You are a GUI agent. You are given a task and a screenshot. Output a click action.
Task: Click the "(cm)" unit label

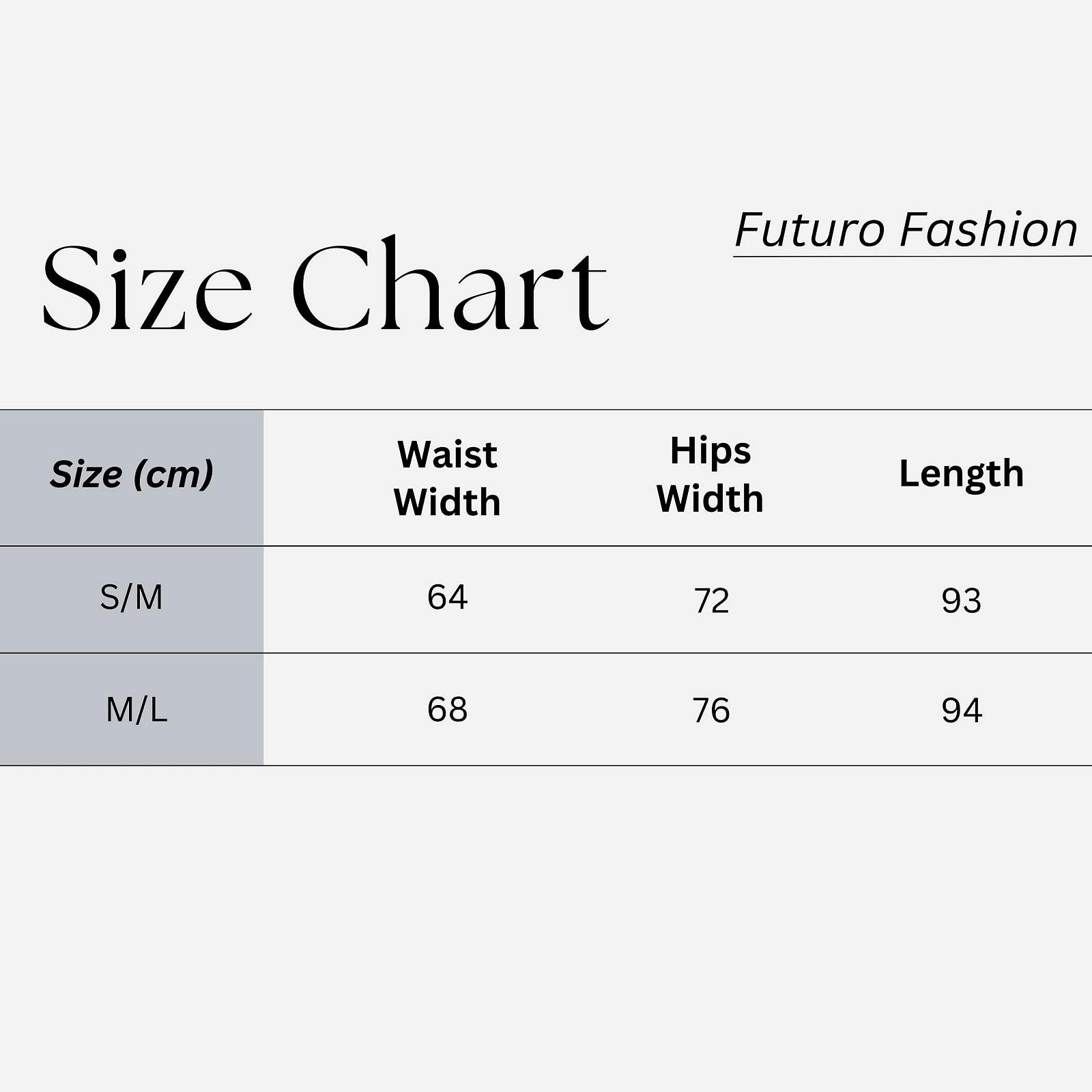pos(173,475)
